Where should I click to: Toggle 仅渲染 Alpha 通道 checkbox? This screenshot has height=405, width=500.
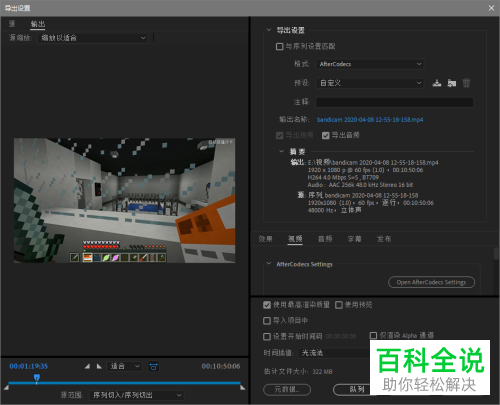[373, 335]
